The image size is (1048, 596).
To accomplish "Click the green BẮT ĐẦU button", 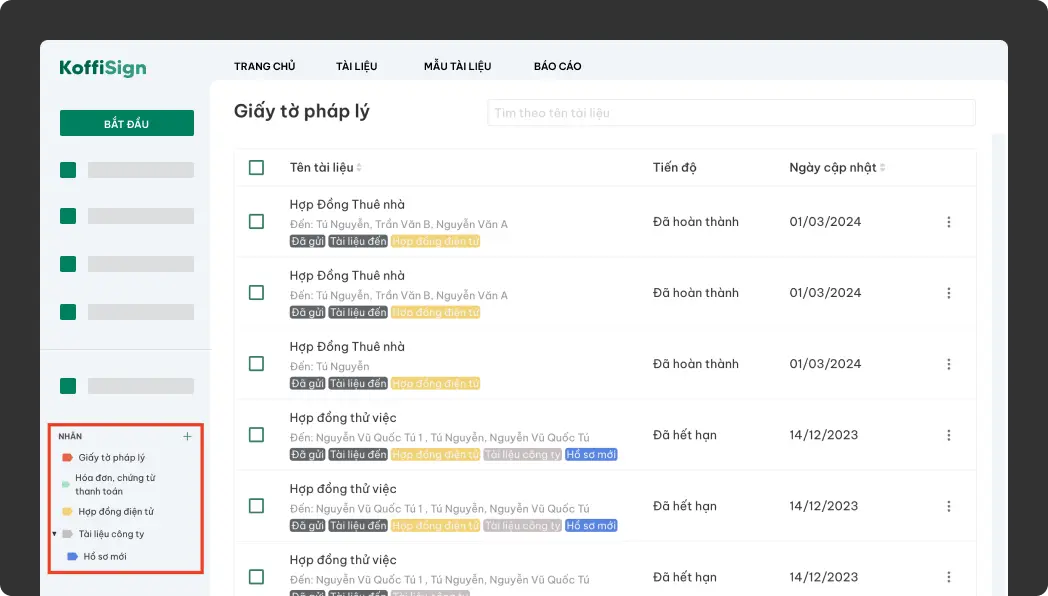I will (x=127, y=123).
